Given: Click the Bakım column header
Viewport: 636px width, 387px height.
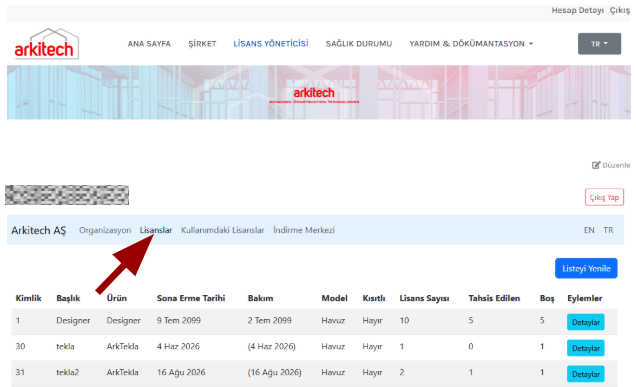Looking at the screenshot, I should click(260, 298).
